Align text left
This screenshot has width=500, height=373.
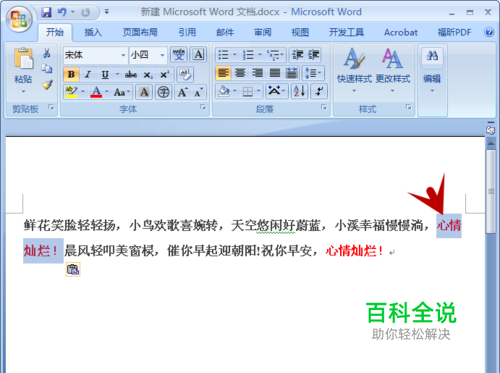223,73
